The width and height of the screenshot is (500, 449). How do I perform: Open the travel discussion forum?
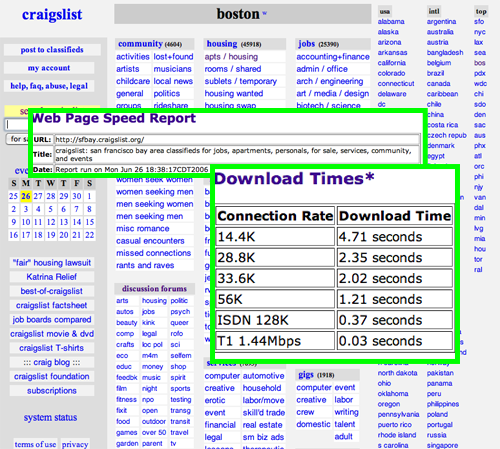(179, 433)
